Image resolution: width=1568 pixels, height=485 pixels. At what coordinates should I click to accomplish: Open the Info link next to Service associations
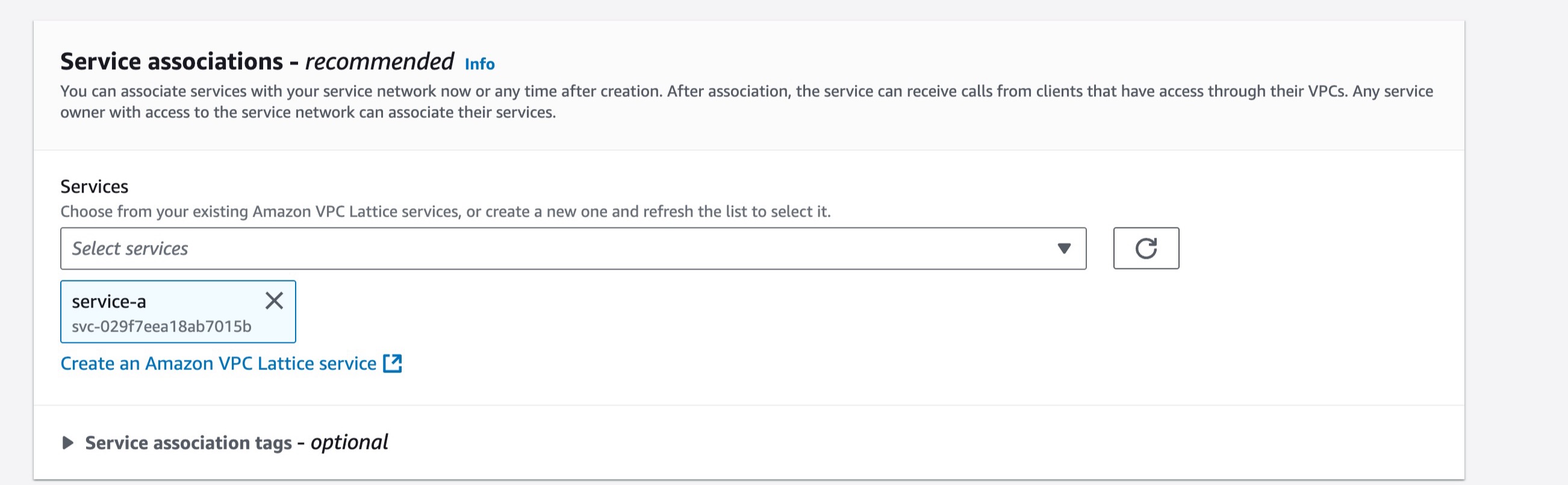point(480,64)
